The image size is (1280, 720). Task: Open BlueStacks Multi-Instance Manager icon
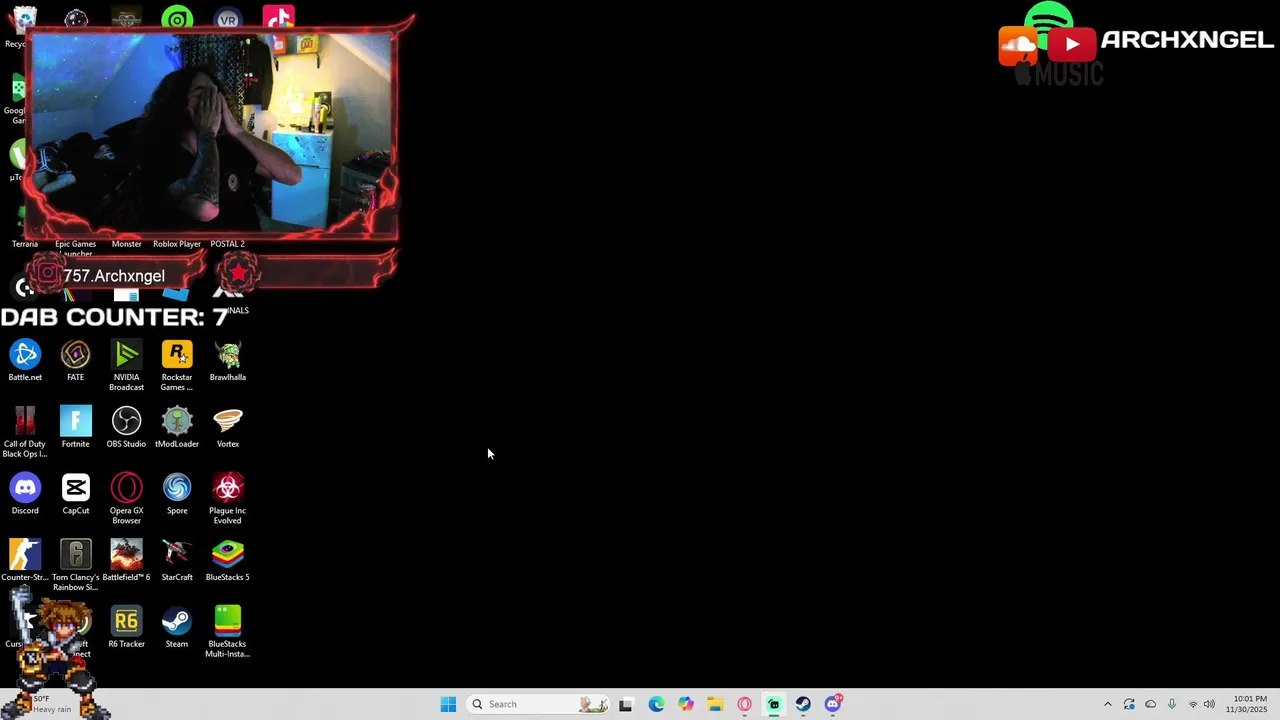227,632
